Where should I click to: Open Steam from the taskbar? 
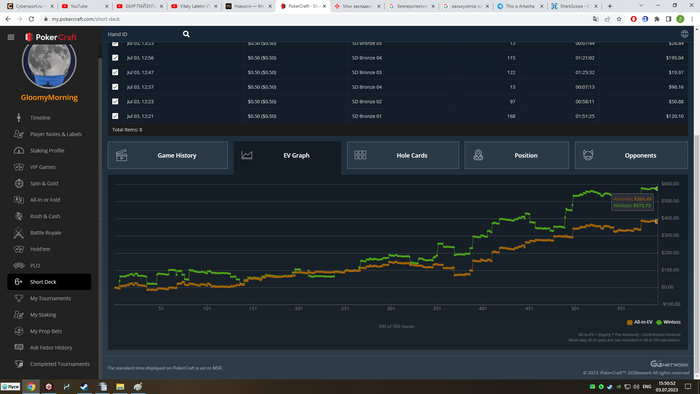click(x=84, y=387)
